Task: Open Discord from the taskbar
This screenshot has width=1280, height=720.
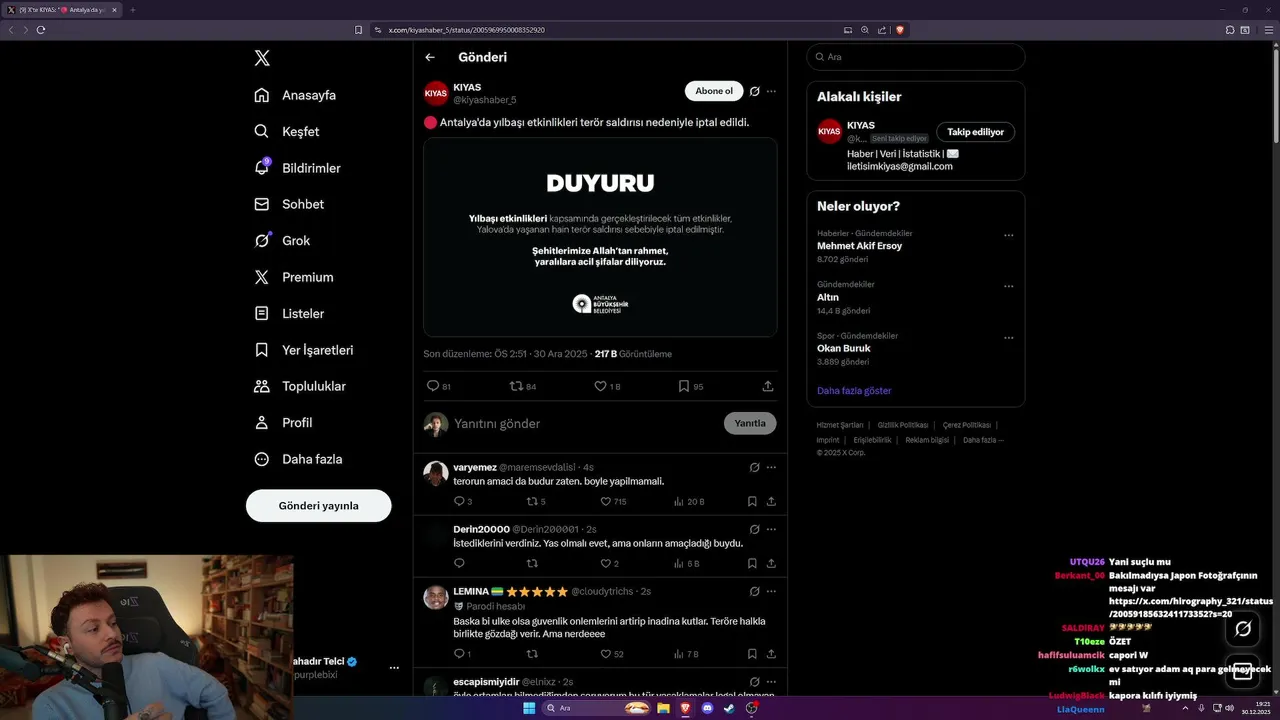Action: click(707, 708)
